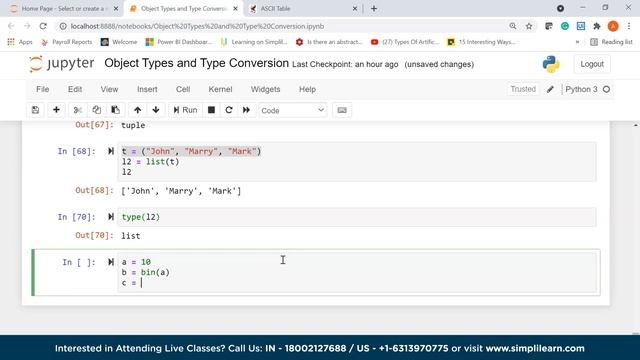
Task: Open the Edit menu
Action: pyautogui.click(x=75, y=89)
